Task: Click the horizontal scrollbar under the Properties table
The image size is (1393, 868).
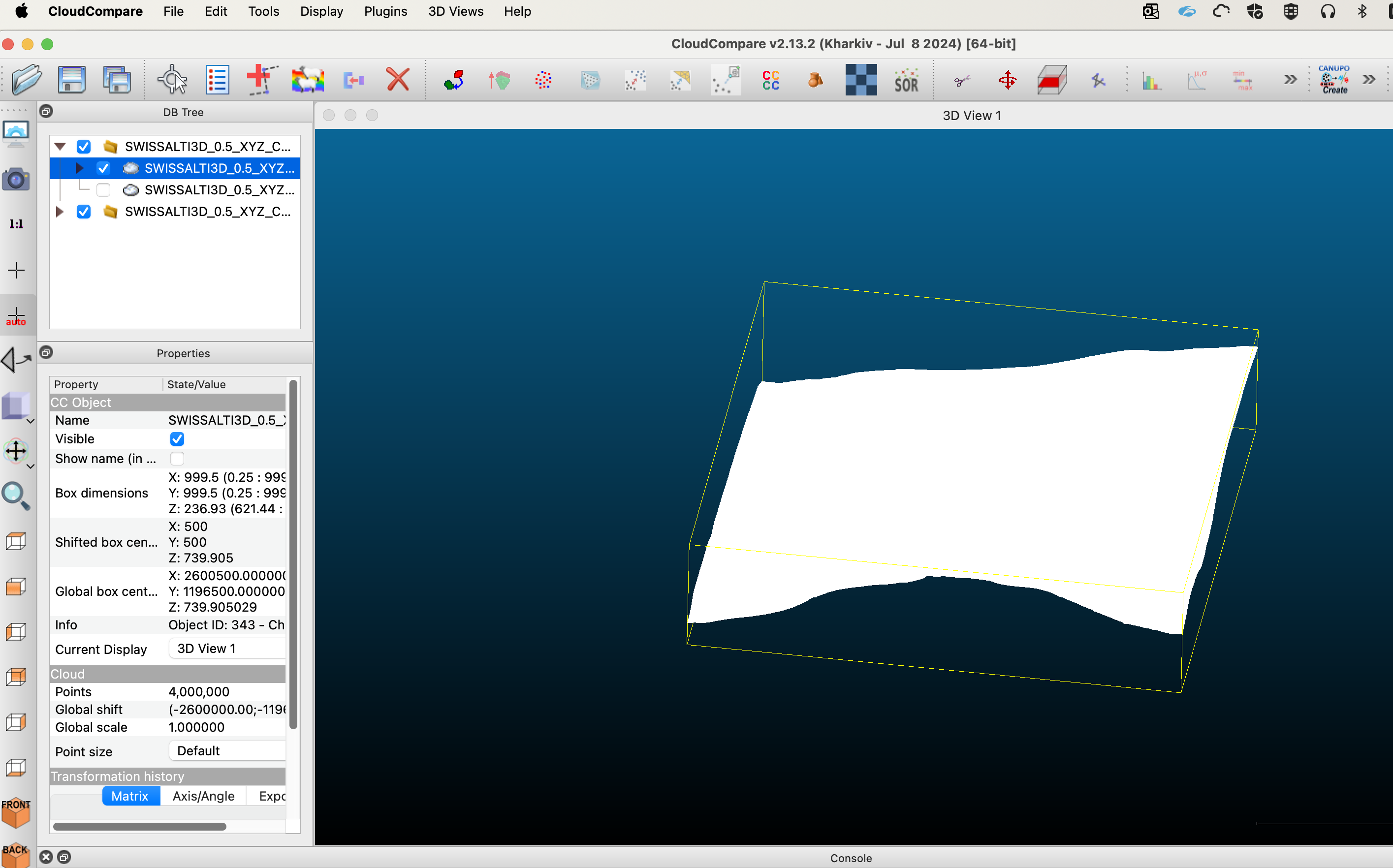Action: (139, 827)
